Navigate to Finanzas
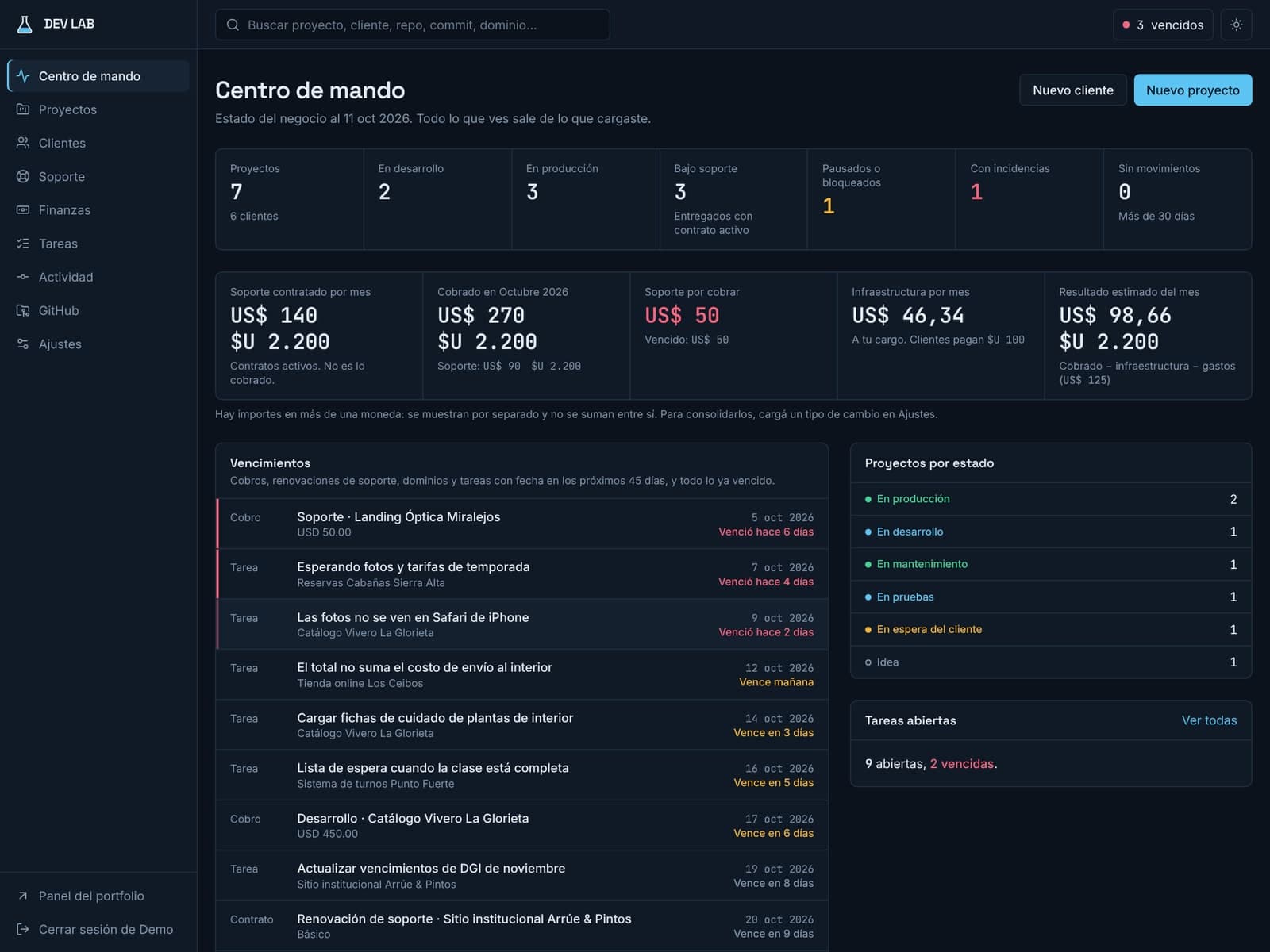 [x=98, y=209]
